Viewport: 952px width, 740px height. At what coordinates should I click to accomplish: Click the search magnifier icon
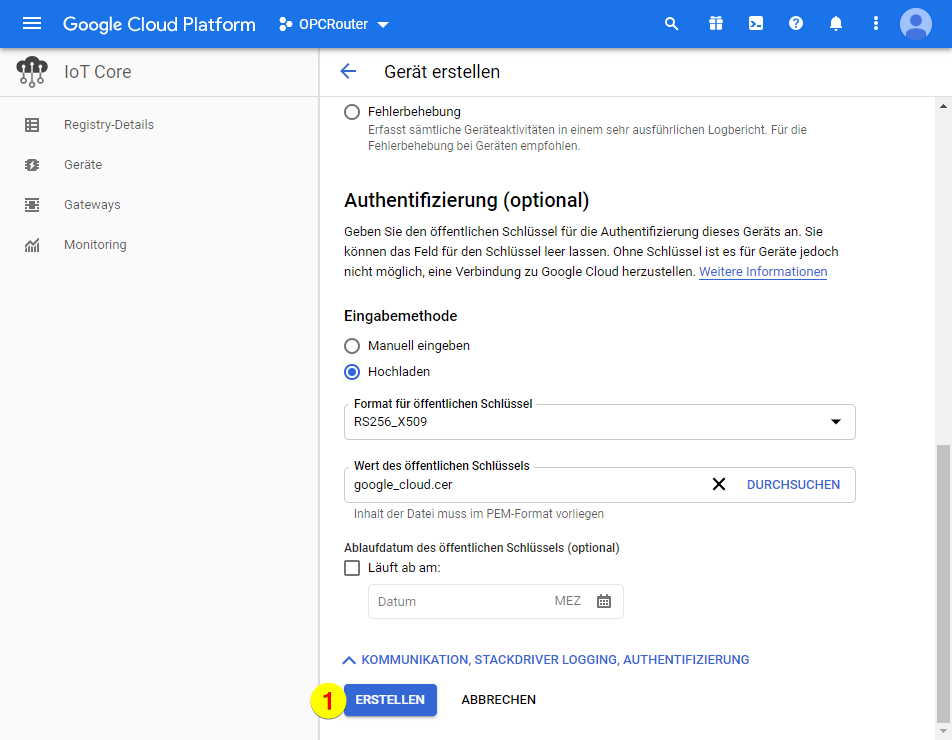(672, 24)
